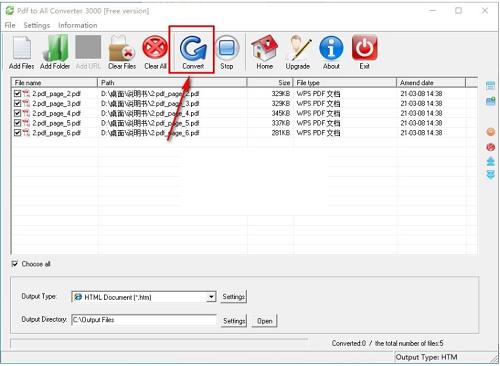Minimize the Pdf to All Converter window
This screenshot has width=500, height=366.
pyautogui.click(x=433, y=11)
